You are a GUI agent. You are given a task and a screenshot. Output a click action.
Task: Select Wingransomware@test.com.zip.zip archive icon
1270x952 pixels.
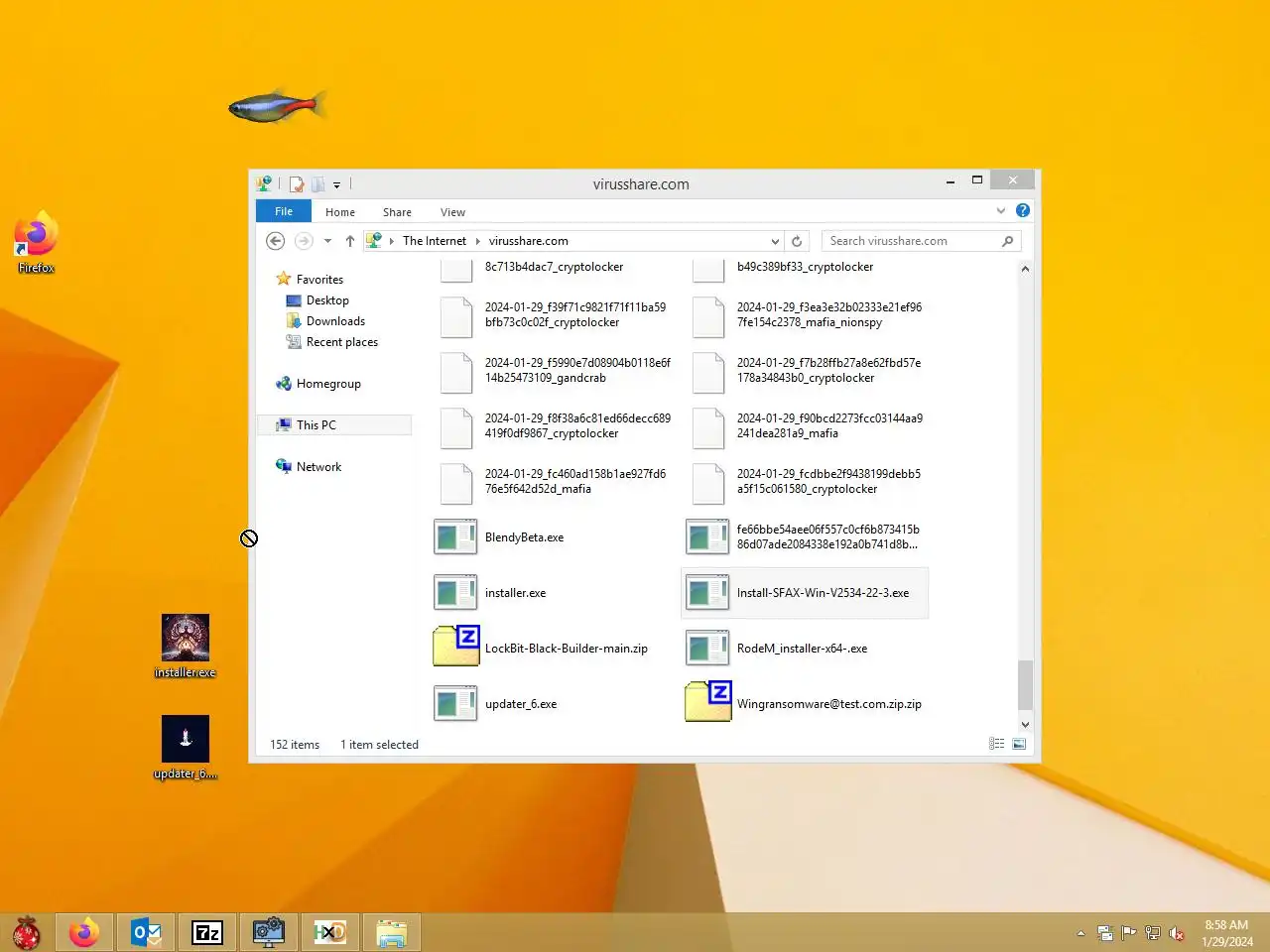[x=707, y=701]
